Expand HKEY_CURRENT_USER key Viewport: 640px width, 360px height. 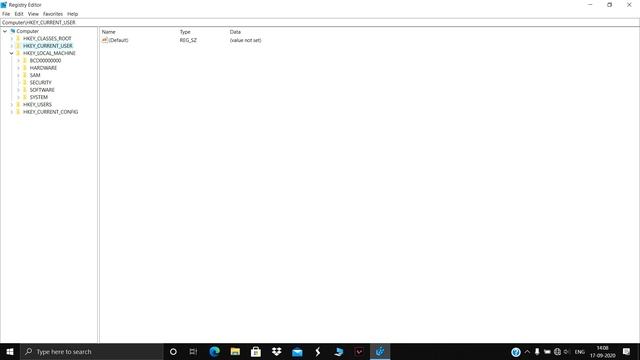point(11,46)
